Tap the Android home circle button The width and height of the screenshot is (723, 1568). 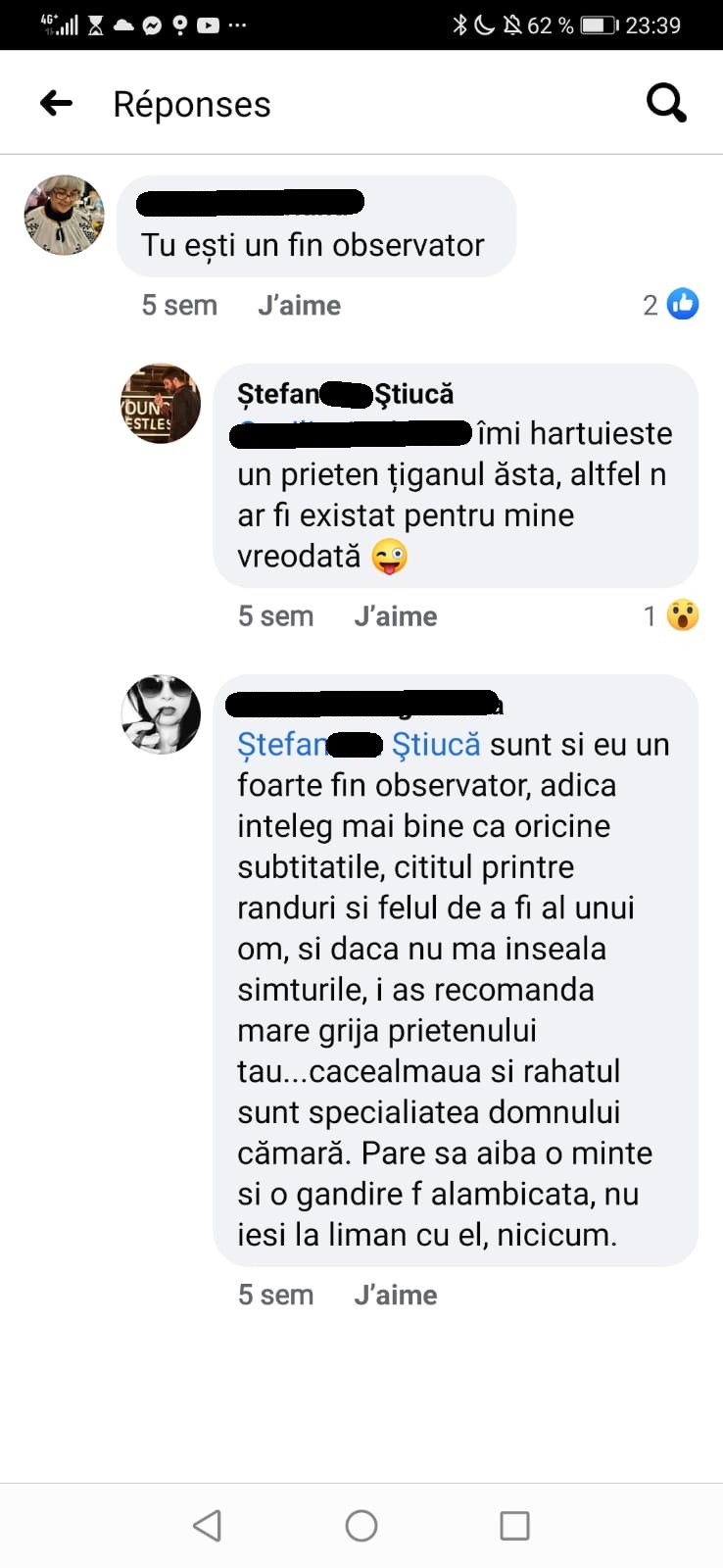pos(361,1525)
